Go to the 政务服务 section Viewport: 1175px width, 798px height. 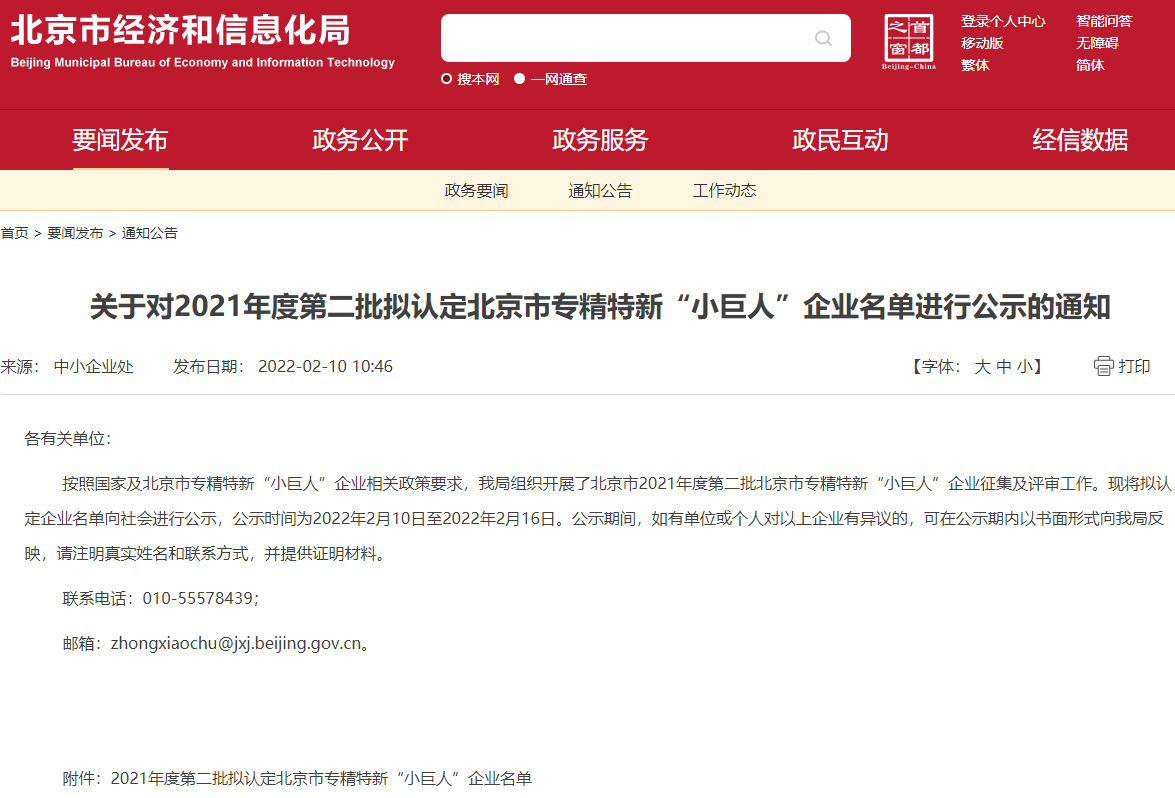coord(600,140)
